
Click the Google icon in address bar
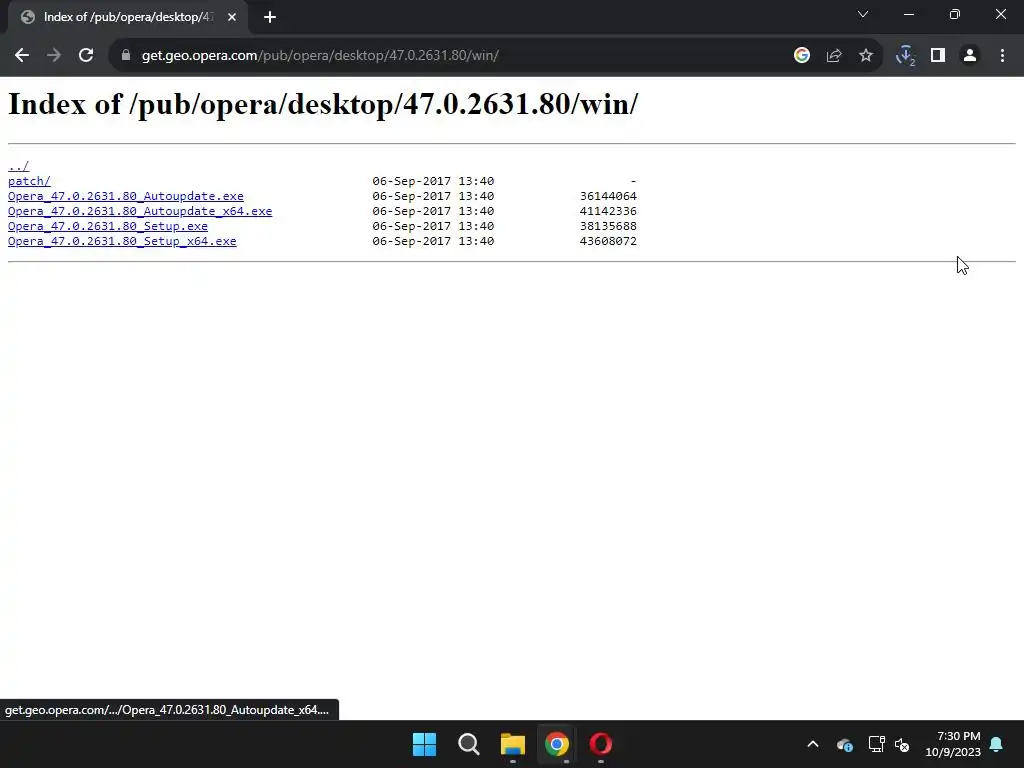click(802, 56)
